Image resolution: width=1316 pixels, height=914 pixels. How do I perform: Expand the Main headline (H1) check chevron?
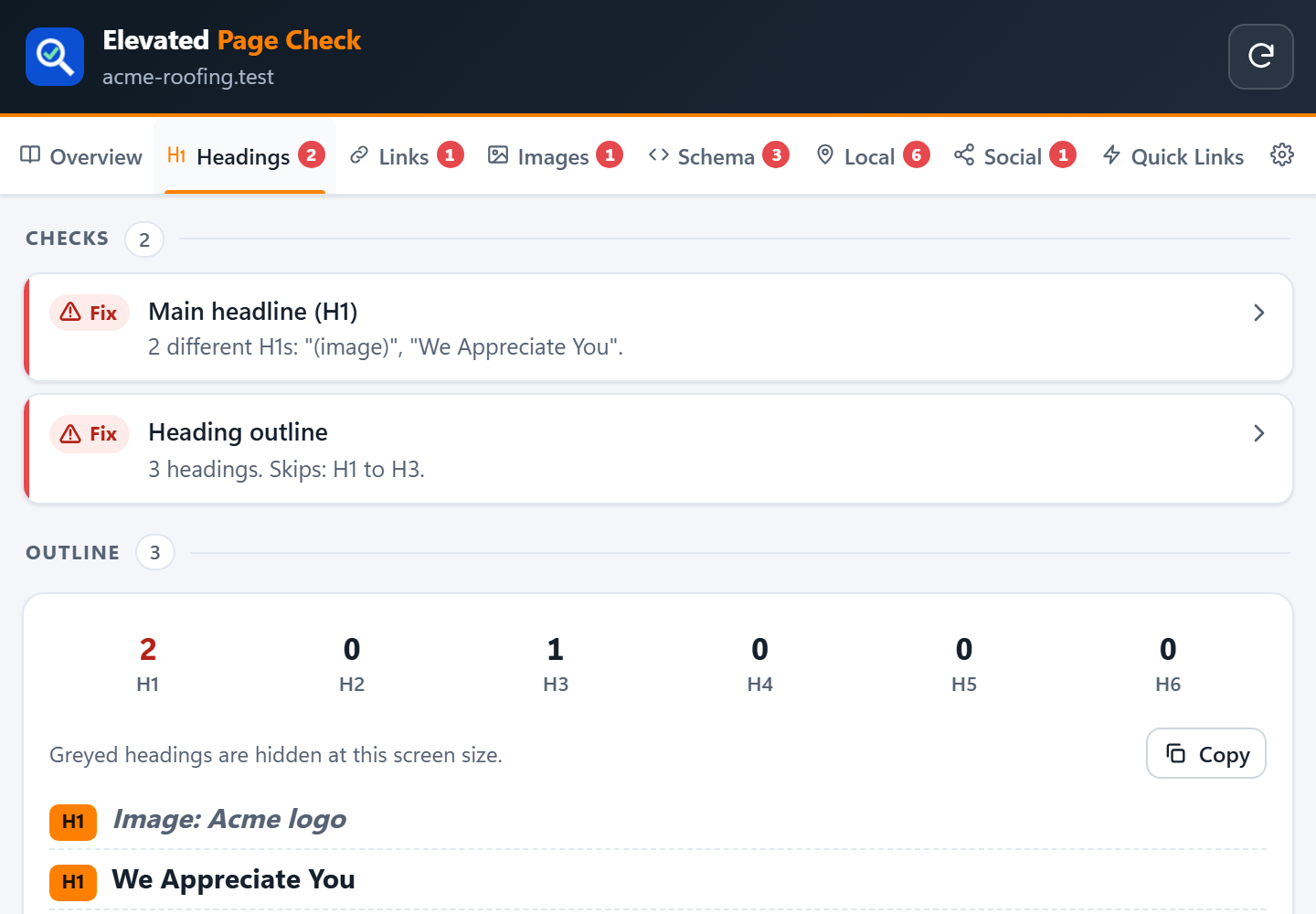click(x=1258, y=313)
